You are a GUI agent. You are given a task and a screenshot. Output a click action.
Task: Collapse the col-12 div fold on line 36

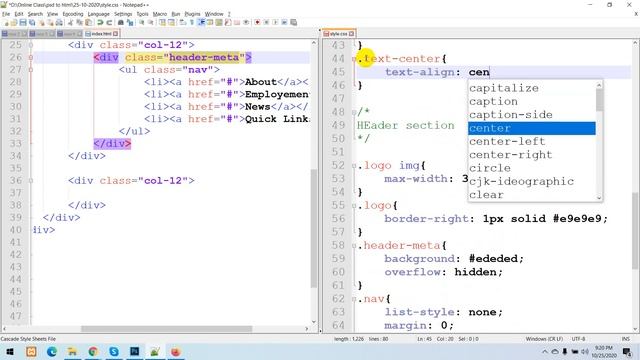[31, 180]
